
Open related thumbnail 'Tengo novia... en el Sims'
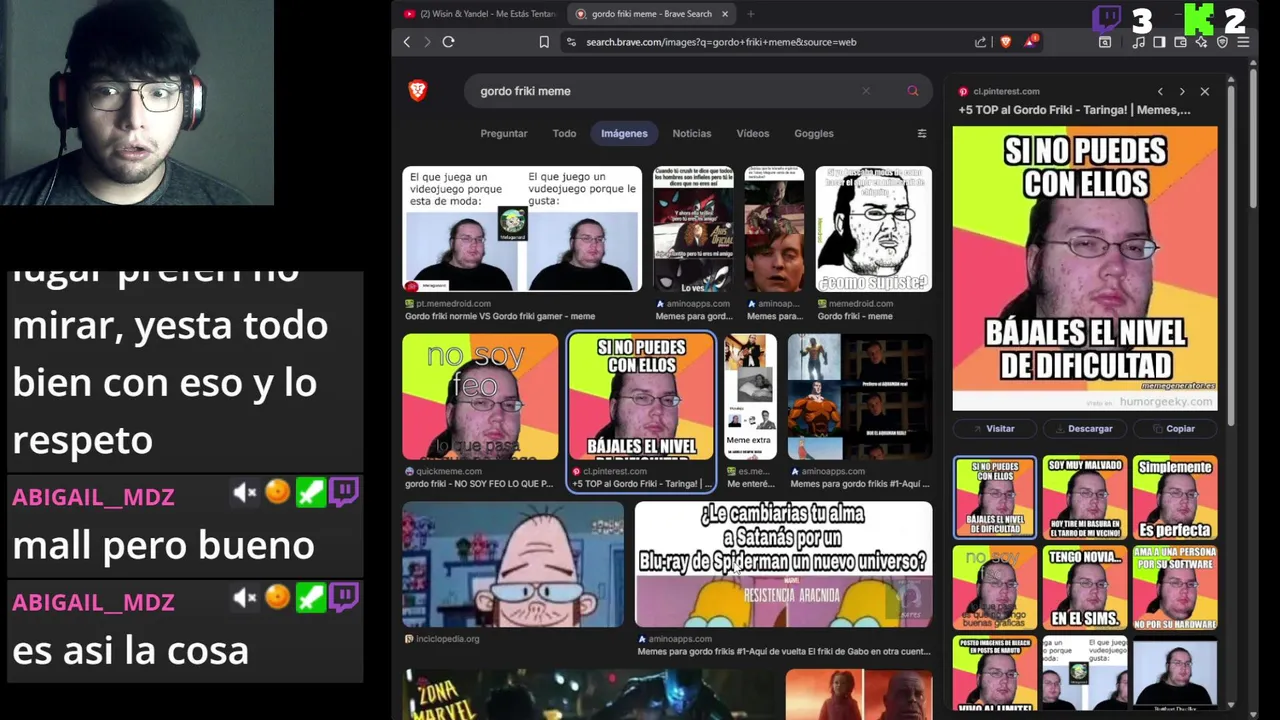point(1084,587)
